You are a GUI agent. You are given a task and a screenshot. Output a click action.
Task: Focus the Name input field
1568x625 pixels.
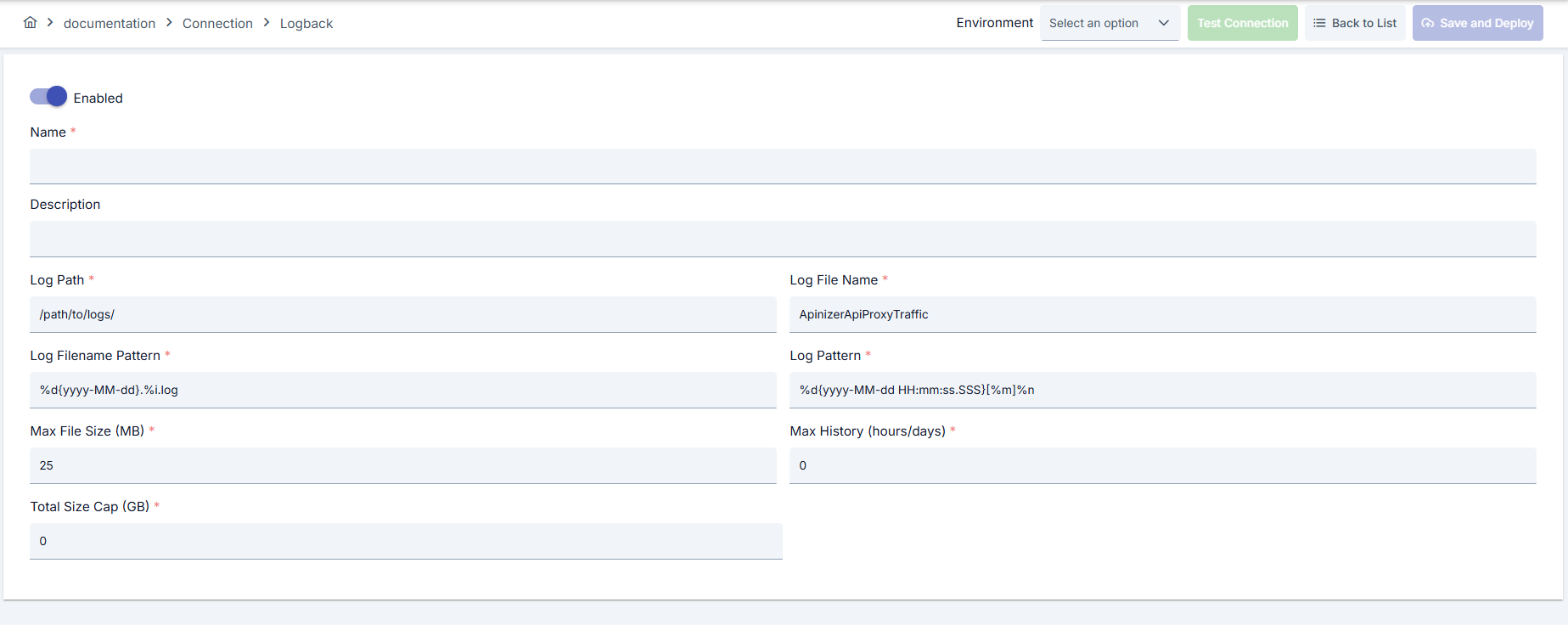click(x=783, y=166)
